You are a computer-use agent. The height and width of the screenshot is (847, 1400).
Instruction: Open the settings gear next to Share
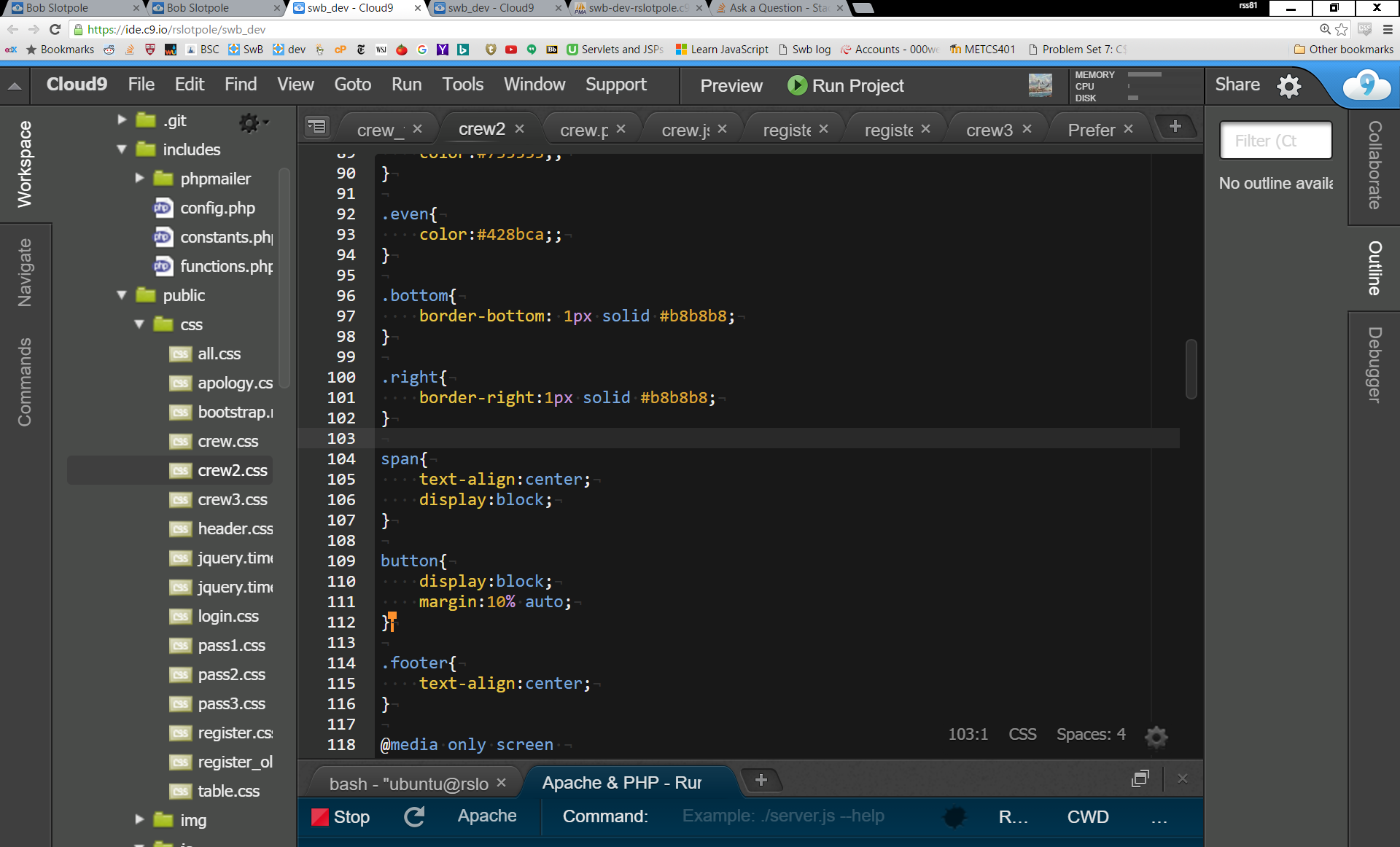click(x=1289, y=85)
